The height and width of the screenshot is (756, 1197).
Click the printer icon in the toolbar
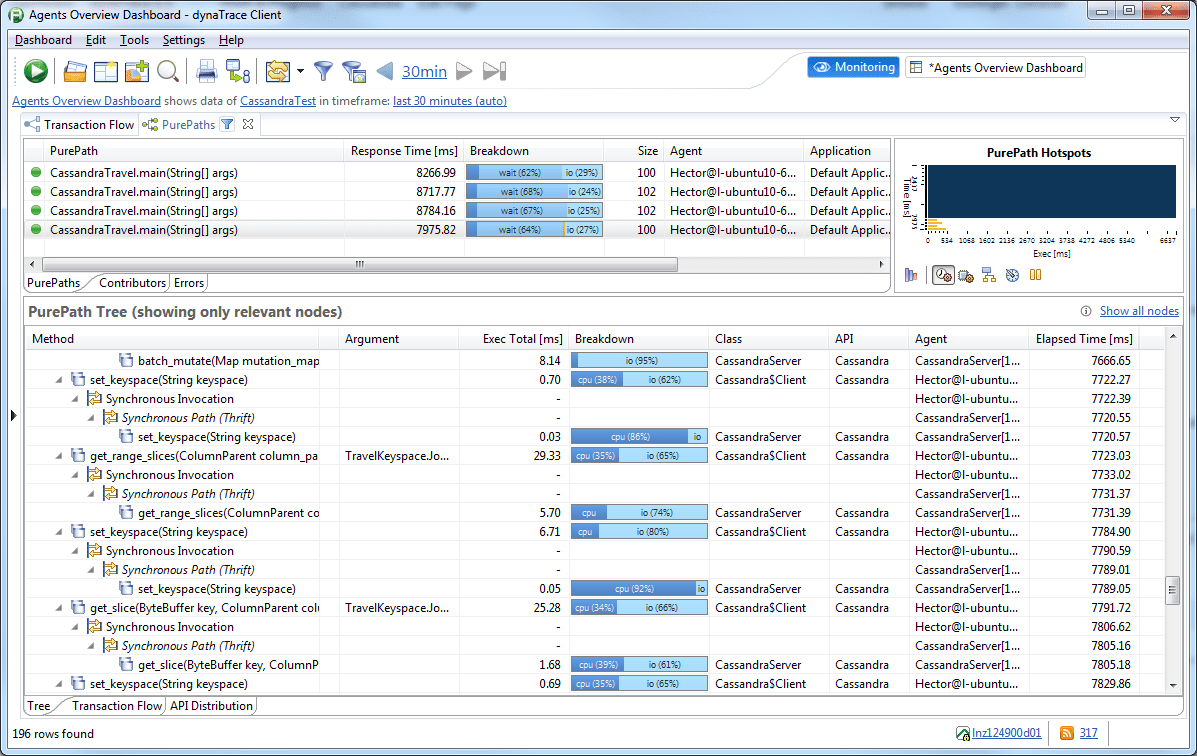point(206,71)
